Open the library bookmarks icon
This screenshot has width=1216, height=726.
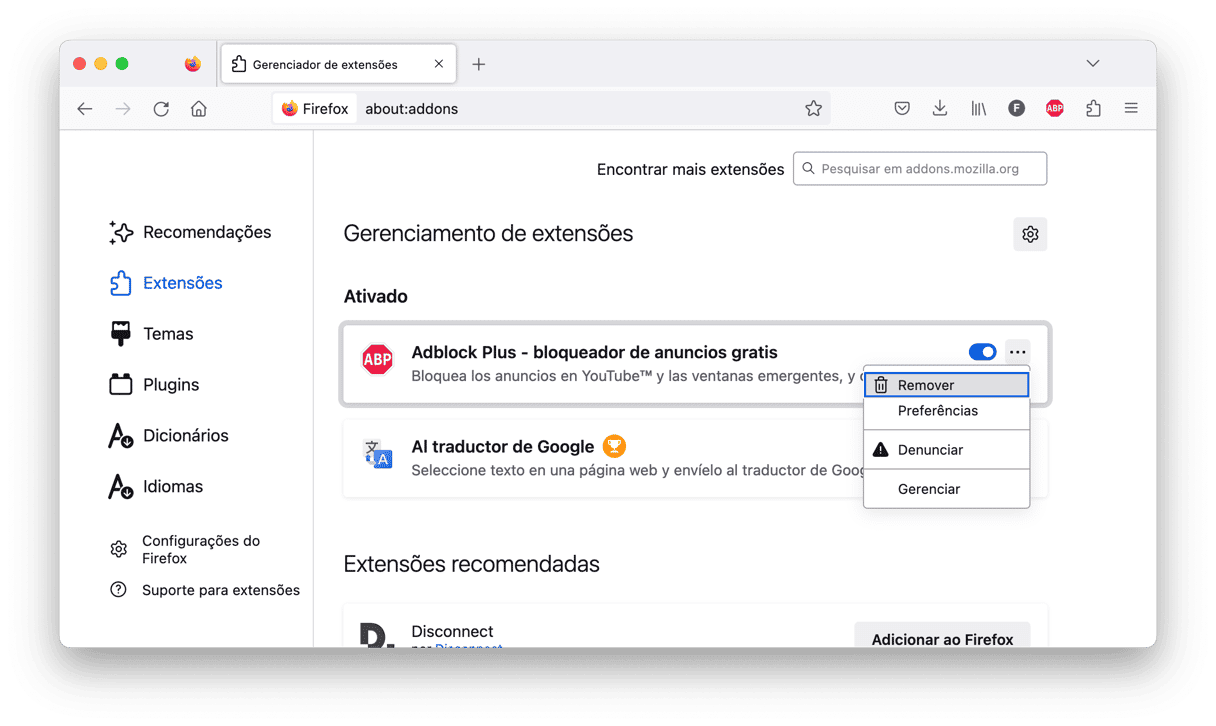click(978, 108)
